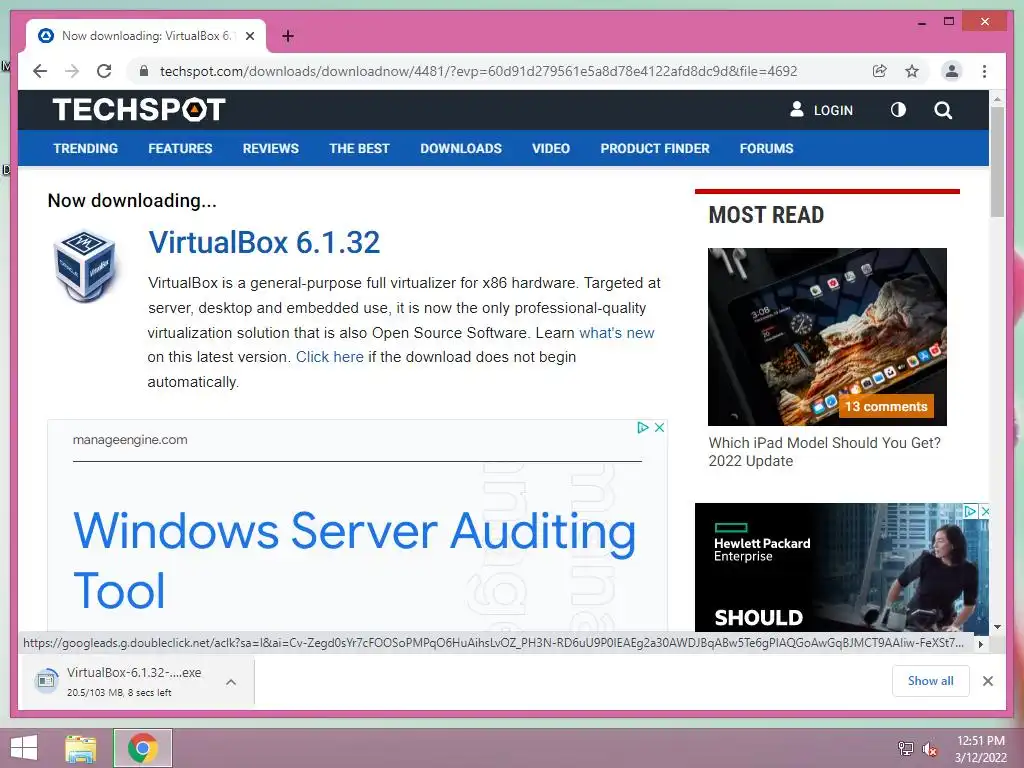This screenshot has height=768, width=1024.
Task: Open the FEATURES menu
Action: point(180,148)
